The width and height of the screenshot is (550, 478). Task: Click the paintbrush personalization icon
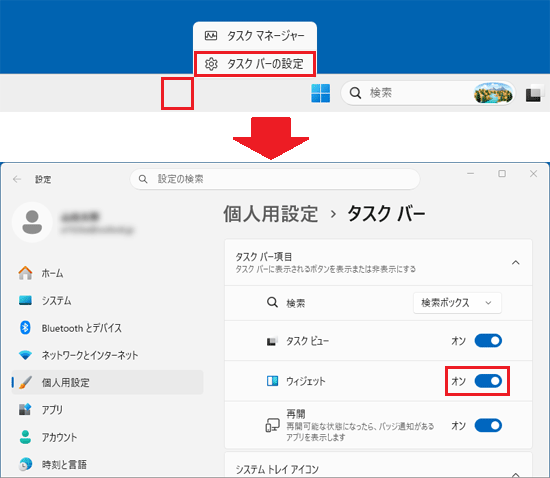[x=25, y=382]
